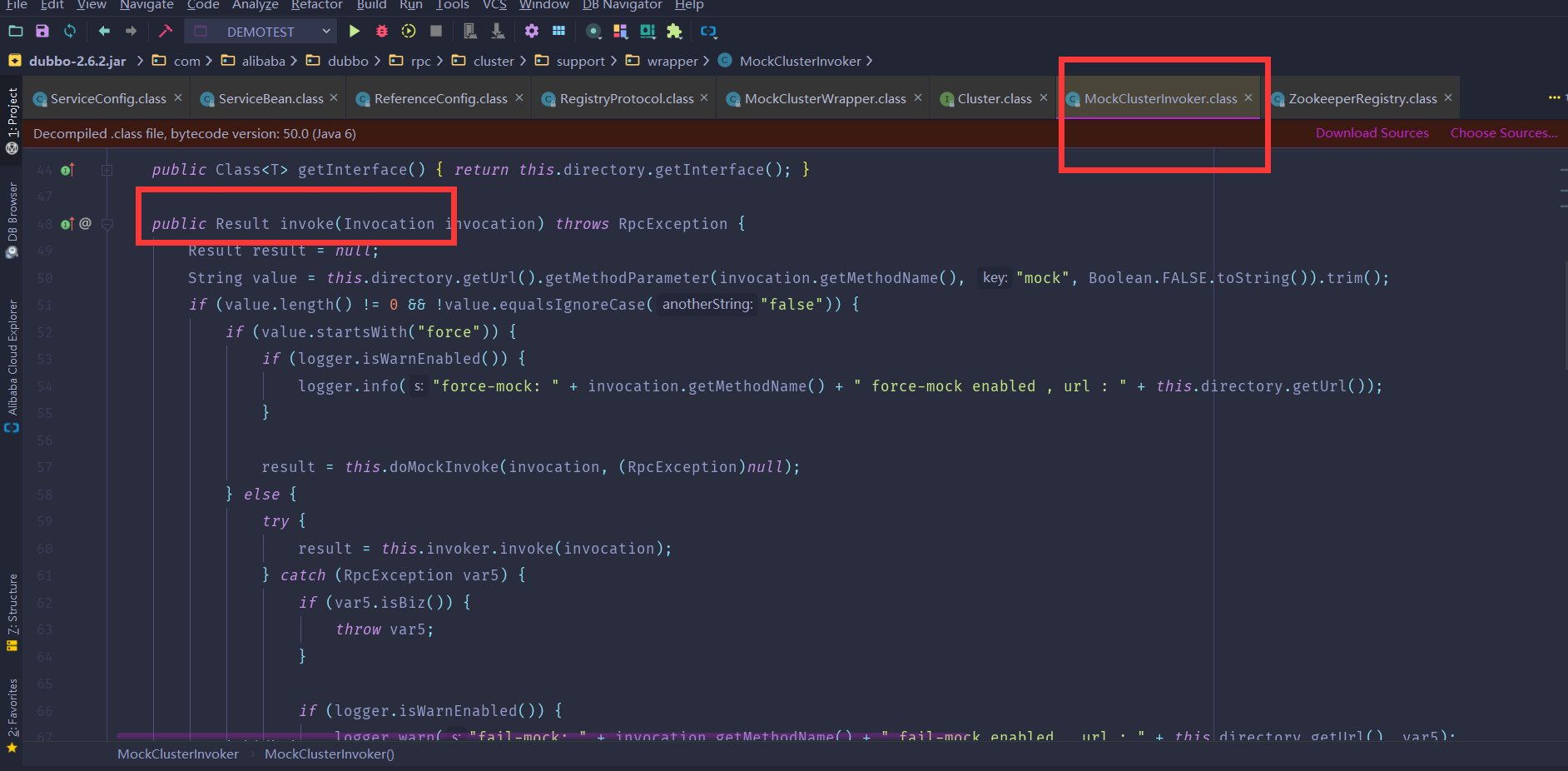The width and height of the screenshot is (1568, 771).
Task: Click MockClusterInvoker in bottom breadcrumb bar
Action: 177,754
